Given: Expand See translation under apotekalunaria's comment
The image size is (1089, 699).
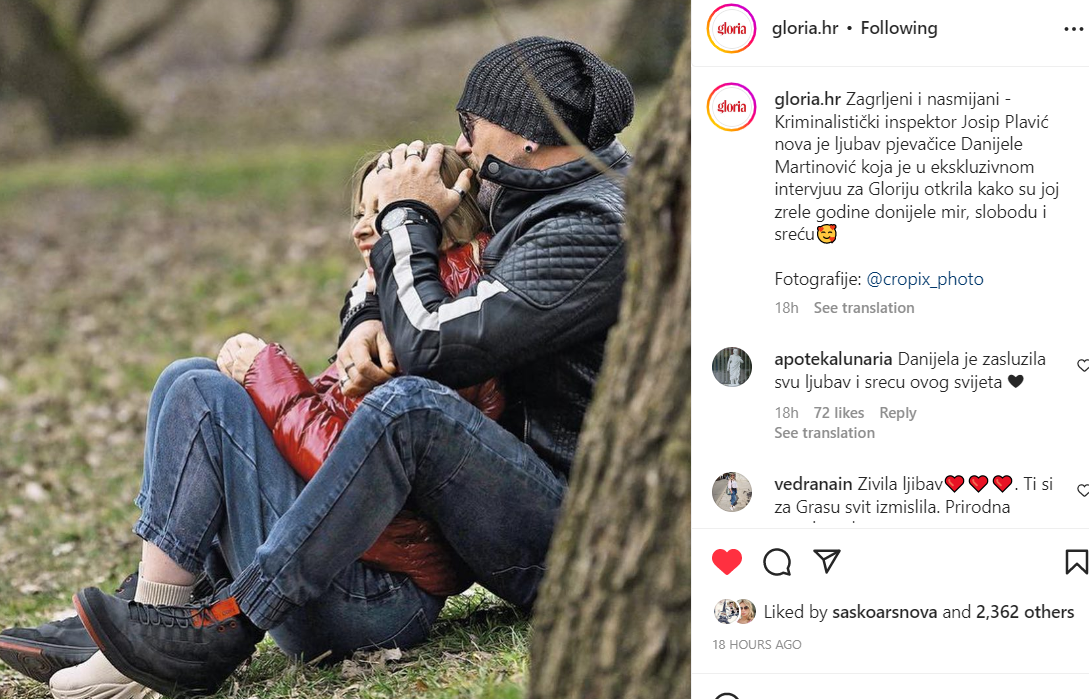Looking at the screenshot, I should click(x=824, y=433).
